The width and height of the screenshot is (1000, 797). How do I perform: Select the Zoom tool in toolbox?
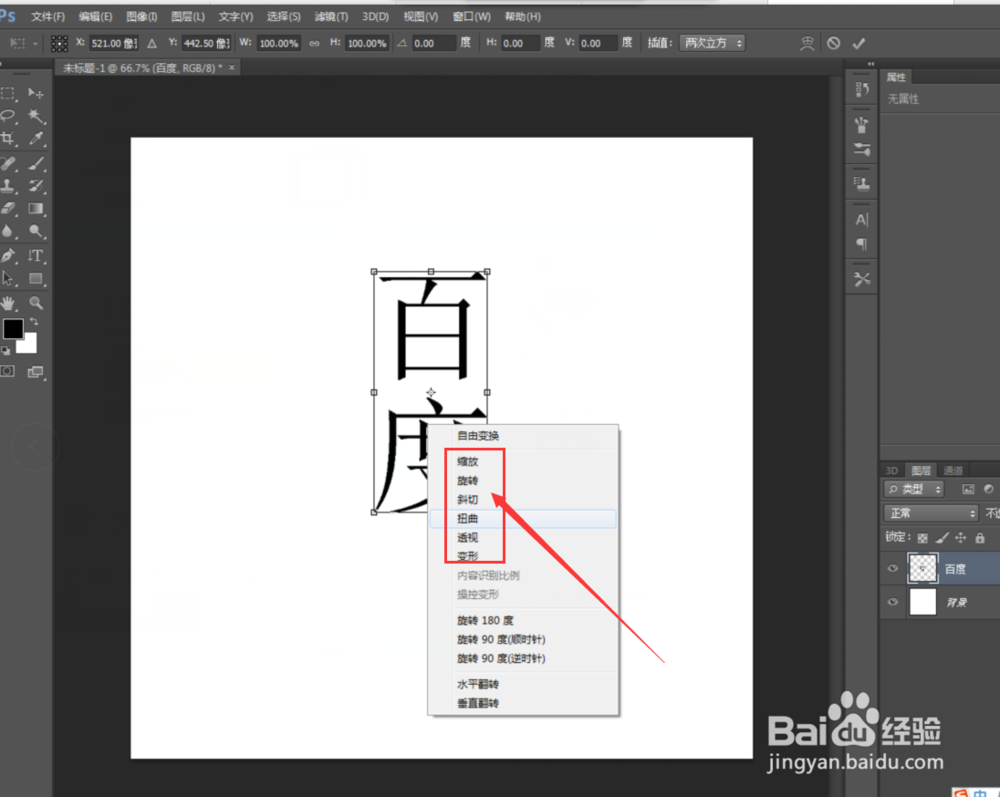pyautogui.click(x=36, y=303)
